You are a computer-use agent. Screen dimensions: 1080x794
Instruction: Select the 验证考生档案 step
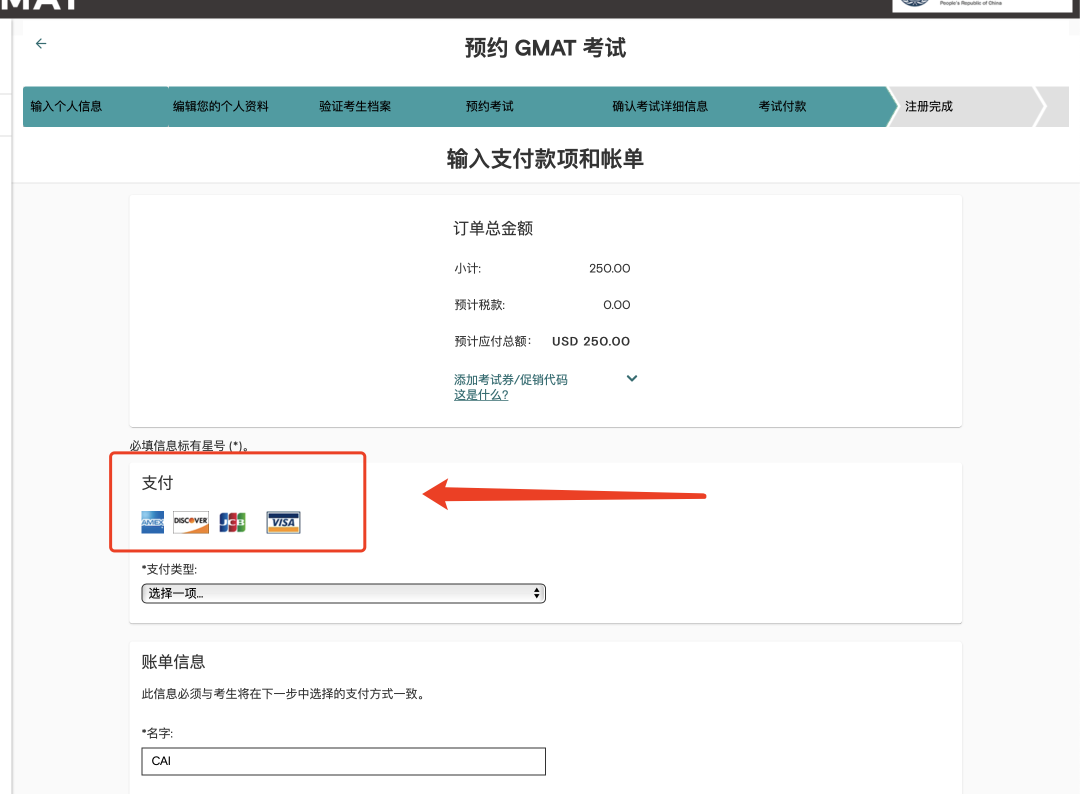click(355, 106)
